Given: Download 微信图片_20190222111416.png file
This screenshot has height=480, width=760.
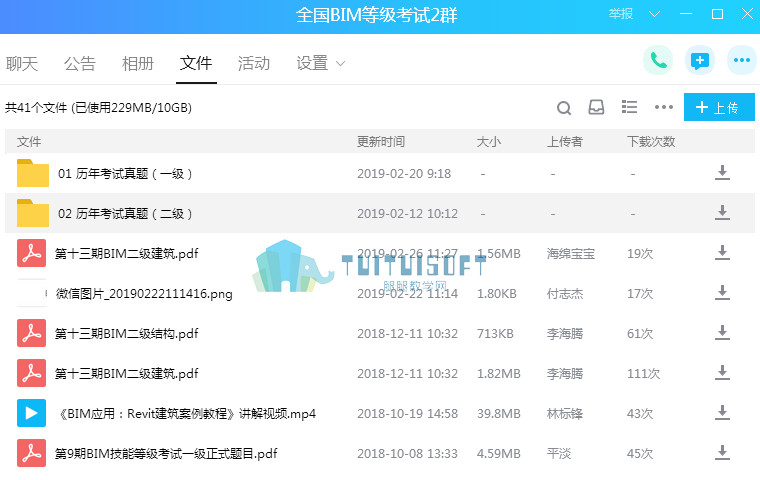Looking at the screenshot, I should point(722,292).
